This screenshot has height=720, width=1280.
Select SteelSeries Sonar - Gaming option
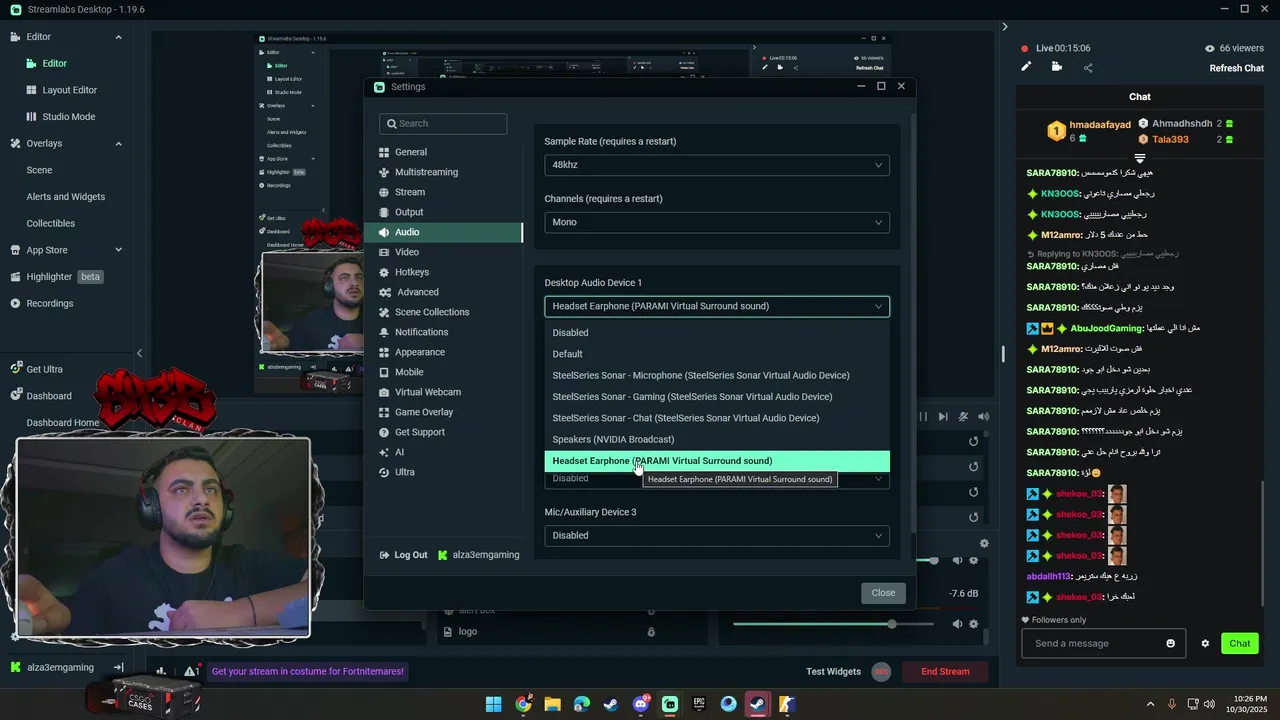click(x=716, y=397)
